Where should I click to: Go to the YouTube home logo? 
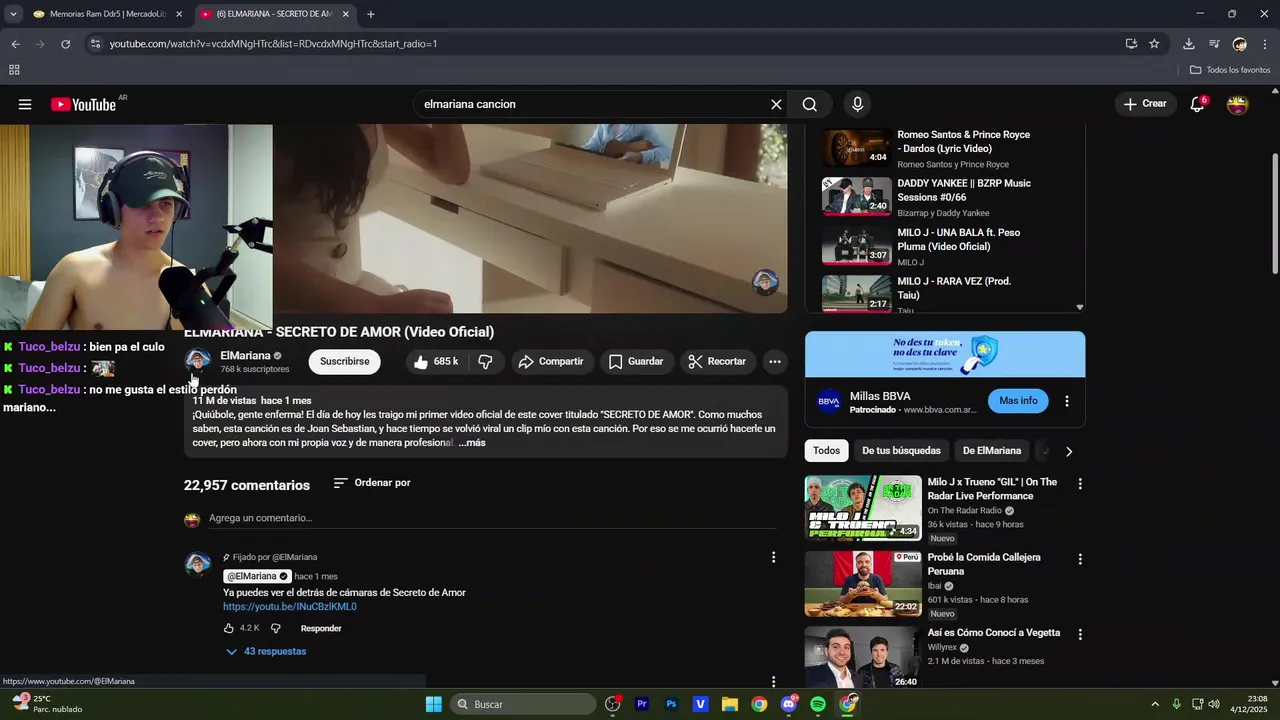click(84, 104)
